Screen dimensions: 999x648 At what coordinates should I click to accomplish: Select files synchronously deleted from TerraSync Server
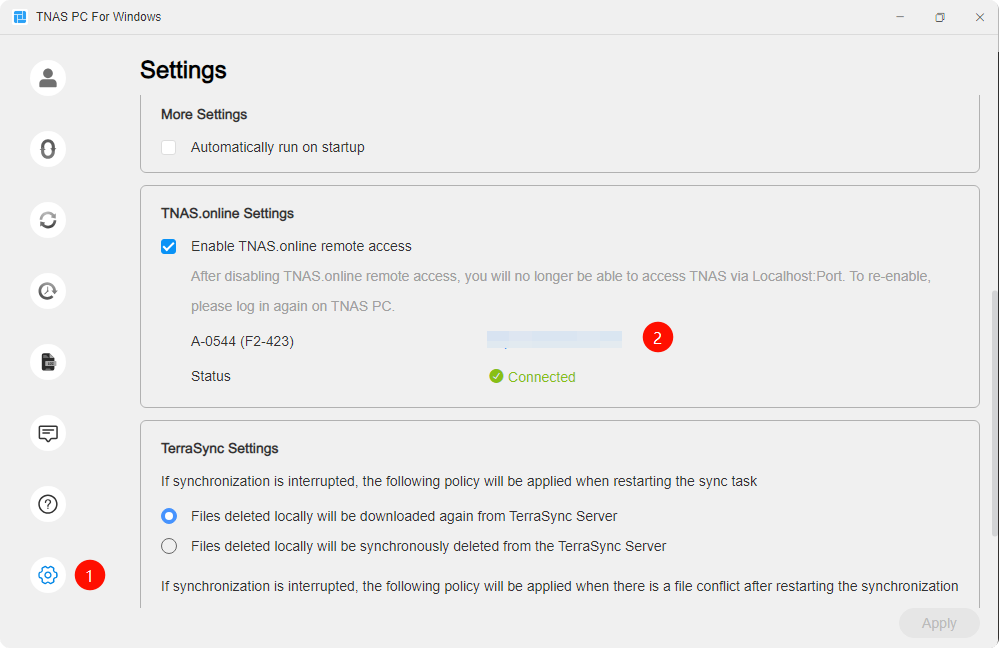[x=169, y=546]
